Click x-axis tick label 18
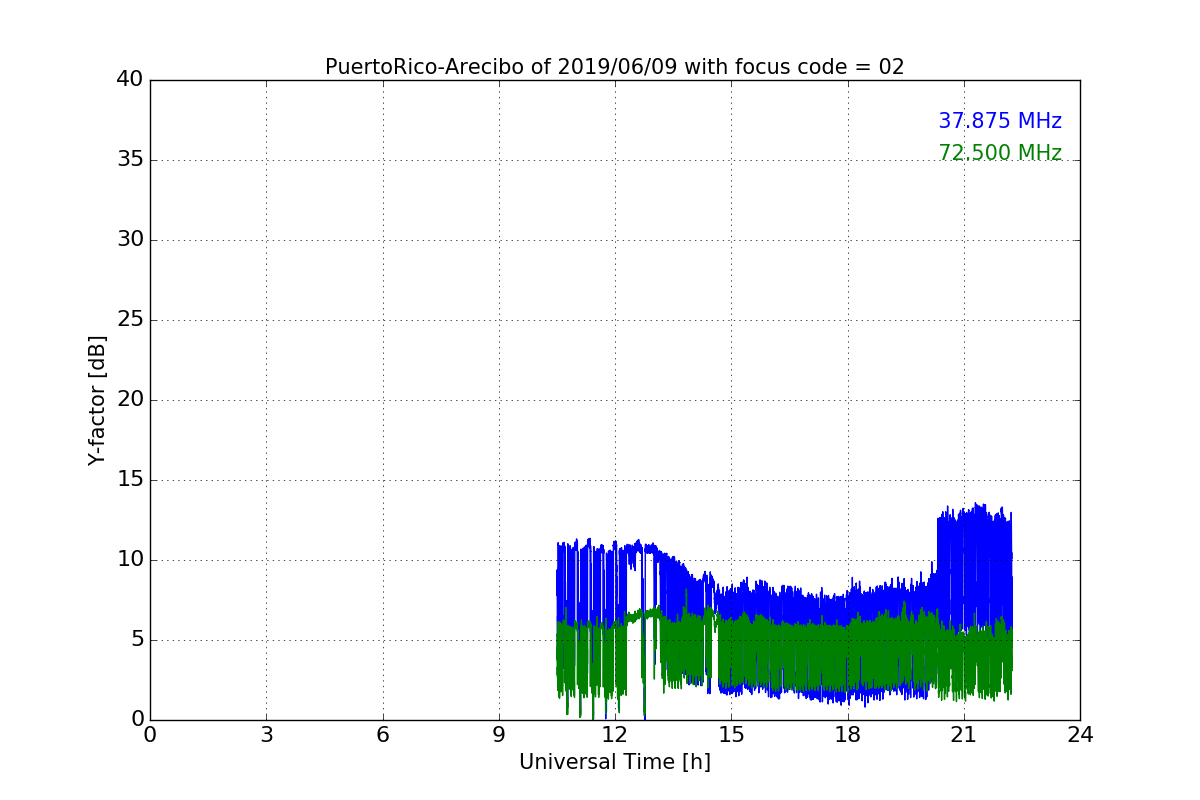This screenshot has height=800, width=1200. pos(848,734)
